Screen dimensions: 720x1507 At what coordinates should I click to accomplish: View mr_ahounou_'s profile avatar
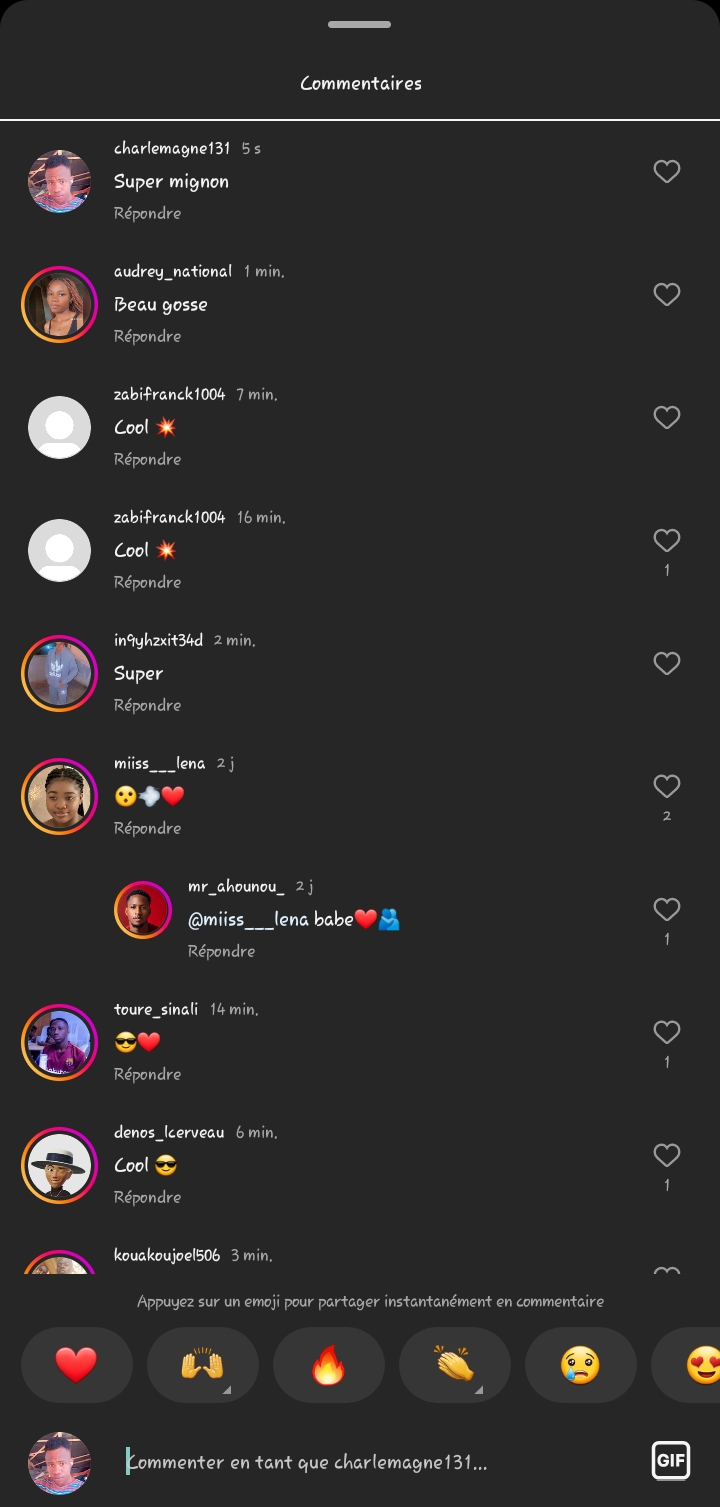click(x=143, y=910)
